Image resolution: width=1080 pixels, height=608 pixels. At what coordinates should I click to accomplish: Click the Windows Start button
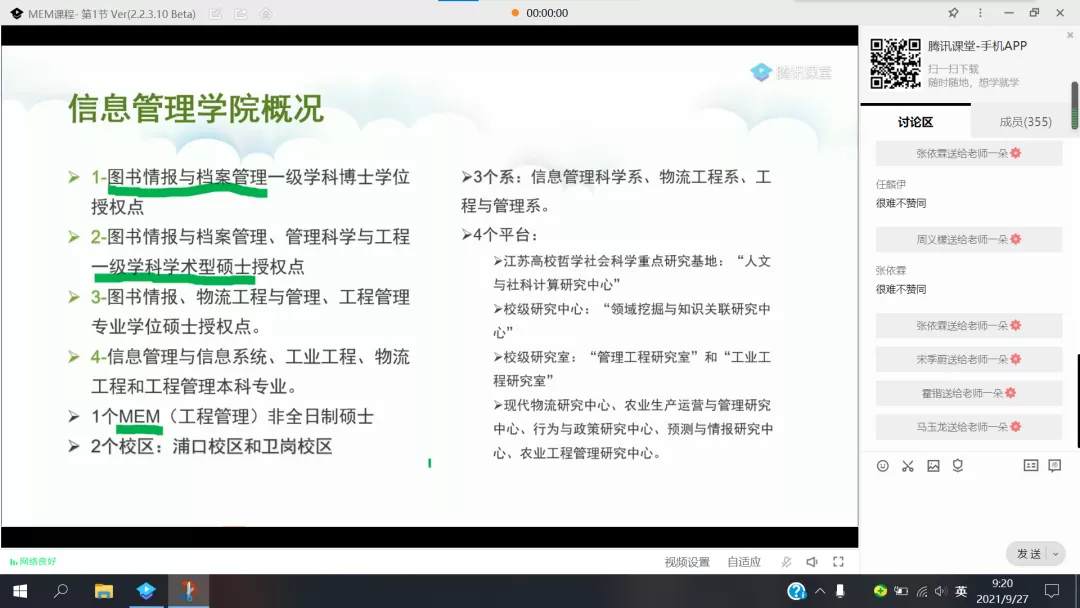point(19,591)
